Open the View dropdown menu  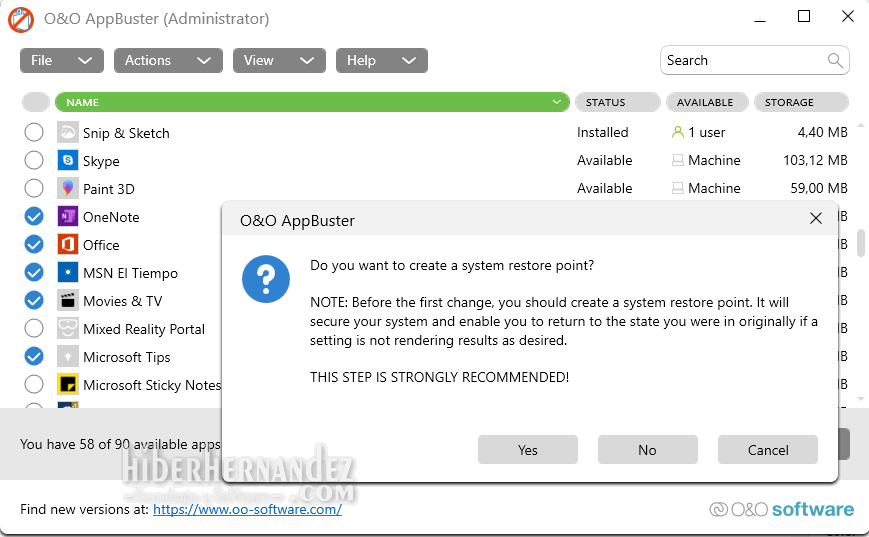coord(279,60)
